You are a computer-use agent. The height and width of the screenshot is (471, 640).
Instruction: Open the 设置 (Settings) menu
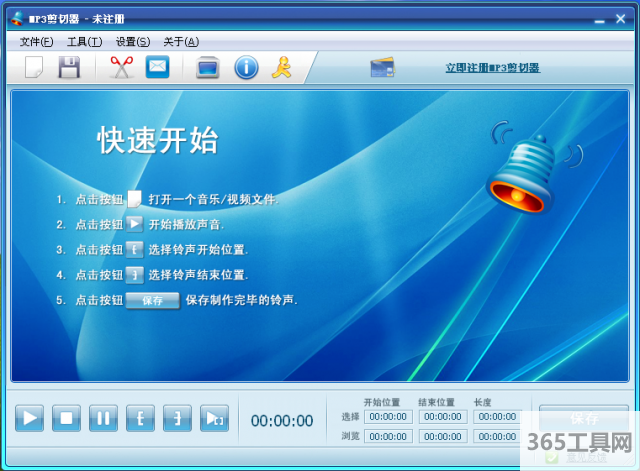tap(132, 42)
